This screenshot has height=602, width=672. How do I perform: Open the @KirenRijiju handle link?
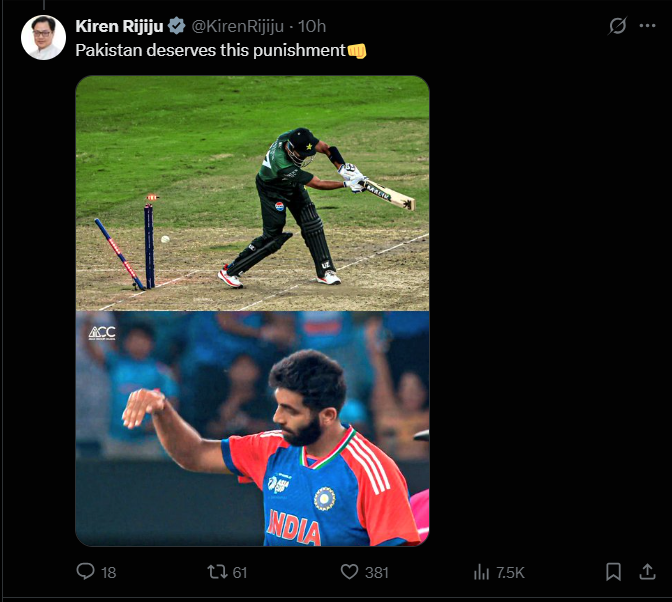(237, 26)
